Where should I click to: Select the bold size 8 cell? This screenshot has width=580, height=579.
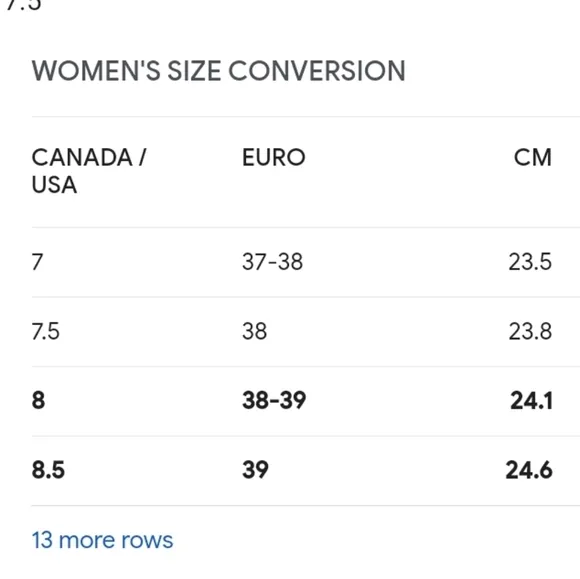pos(38,400)
